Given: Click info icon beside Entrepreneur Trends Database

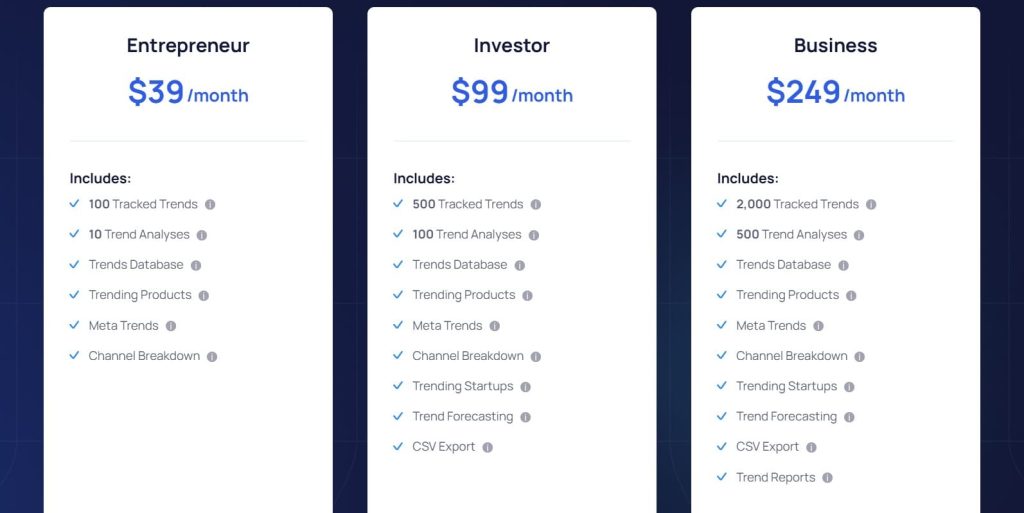Looking at the screenshot, I should [196, 266].
